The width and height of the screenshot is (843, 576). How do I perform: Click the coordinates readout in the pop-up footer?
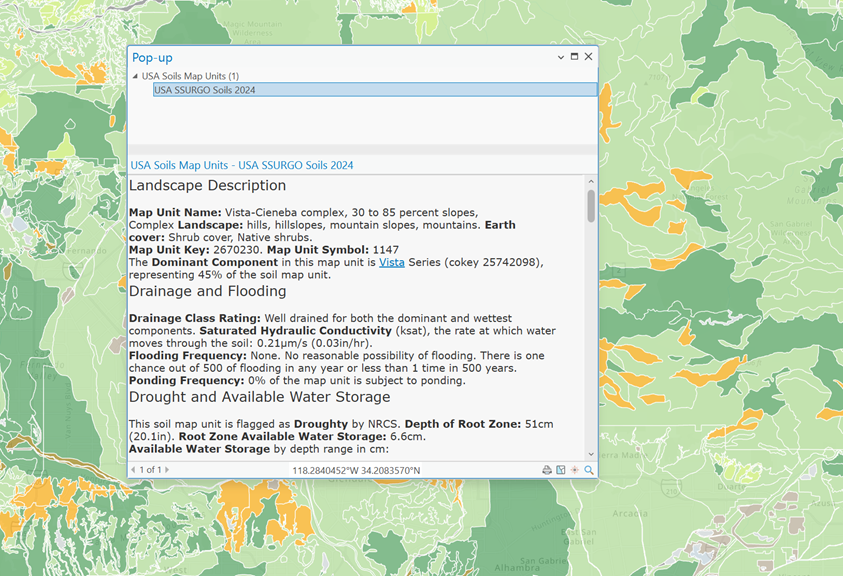point(356,470)
